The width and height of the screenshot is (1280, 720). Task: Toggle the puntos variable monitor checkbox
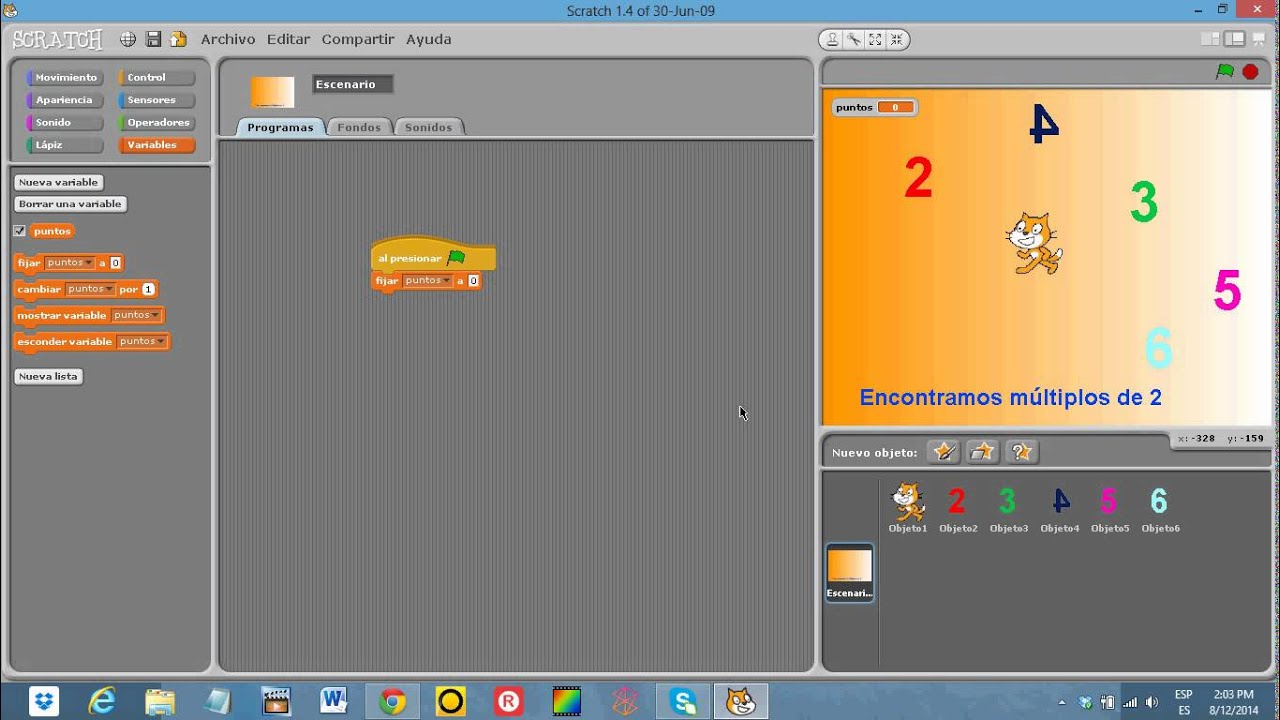point(19,231)
